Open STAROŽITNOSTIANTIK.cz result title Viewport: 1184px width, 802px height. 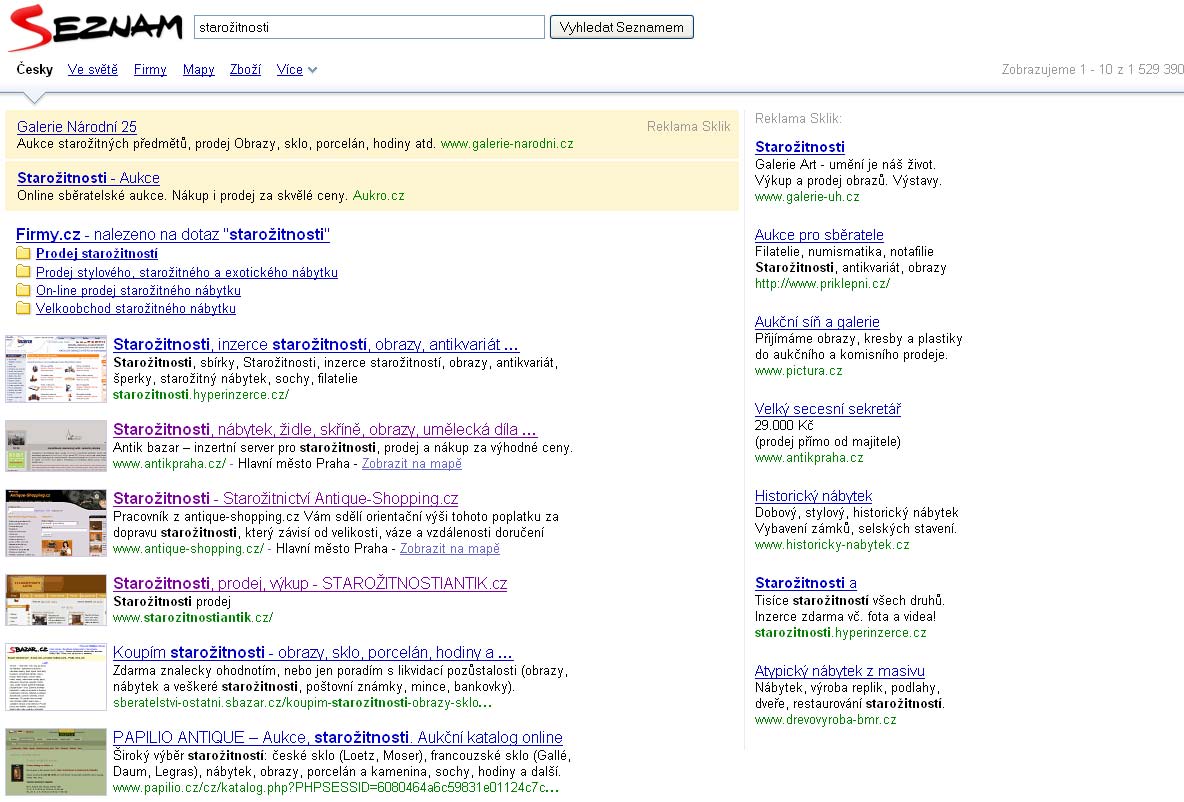310,584
